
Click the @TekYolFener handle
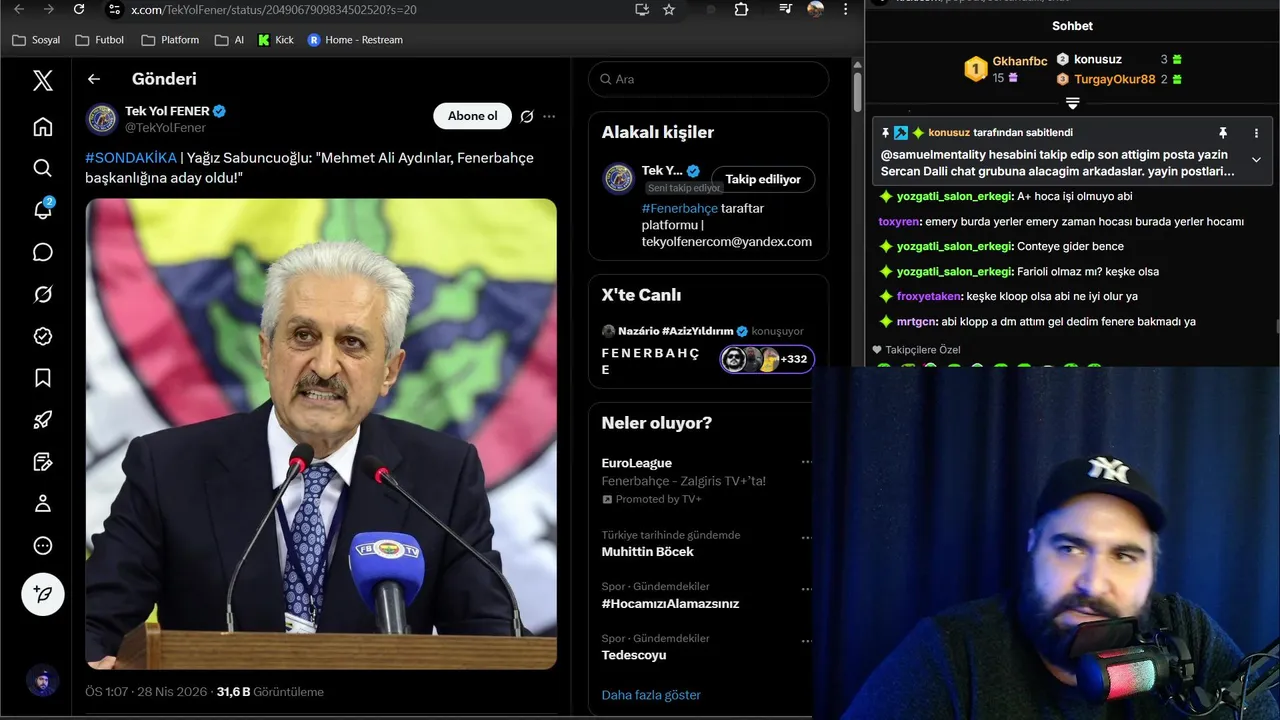(x=165, y=128)
